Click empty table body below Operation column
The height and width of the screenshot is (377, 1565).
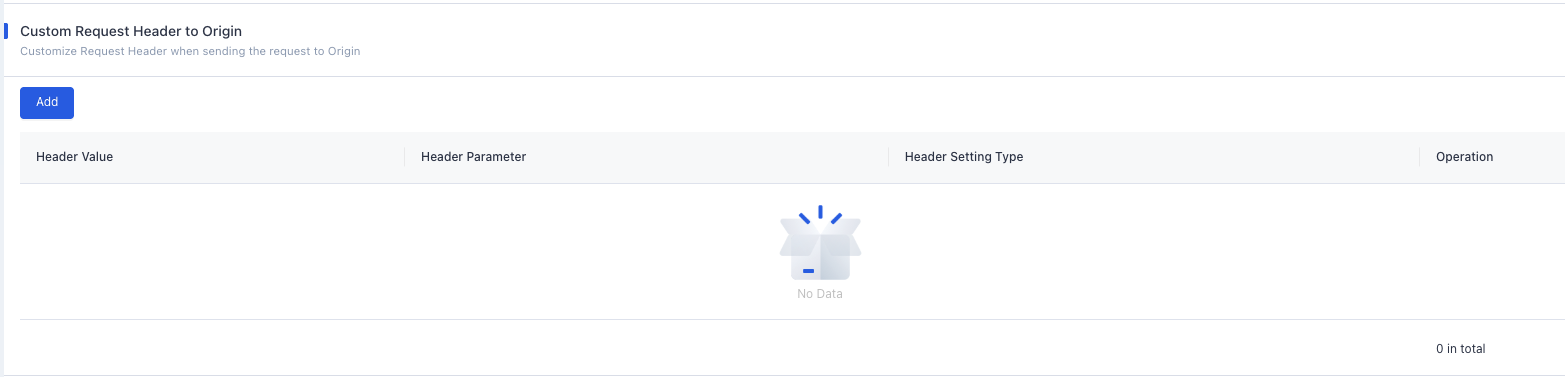click(x=1492, y=251)
